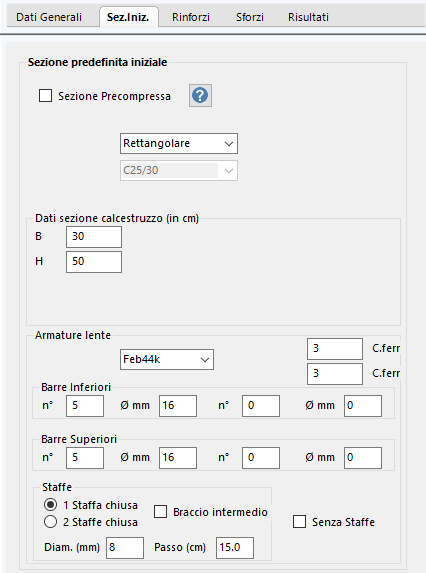Open the Sforzi tab
Image resolution: width=426 pixels, height=573 pixels.
[250, 17]
